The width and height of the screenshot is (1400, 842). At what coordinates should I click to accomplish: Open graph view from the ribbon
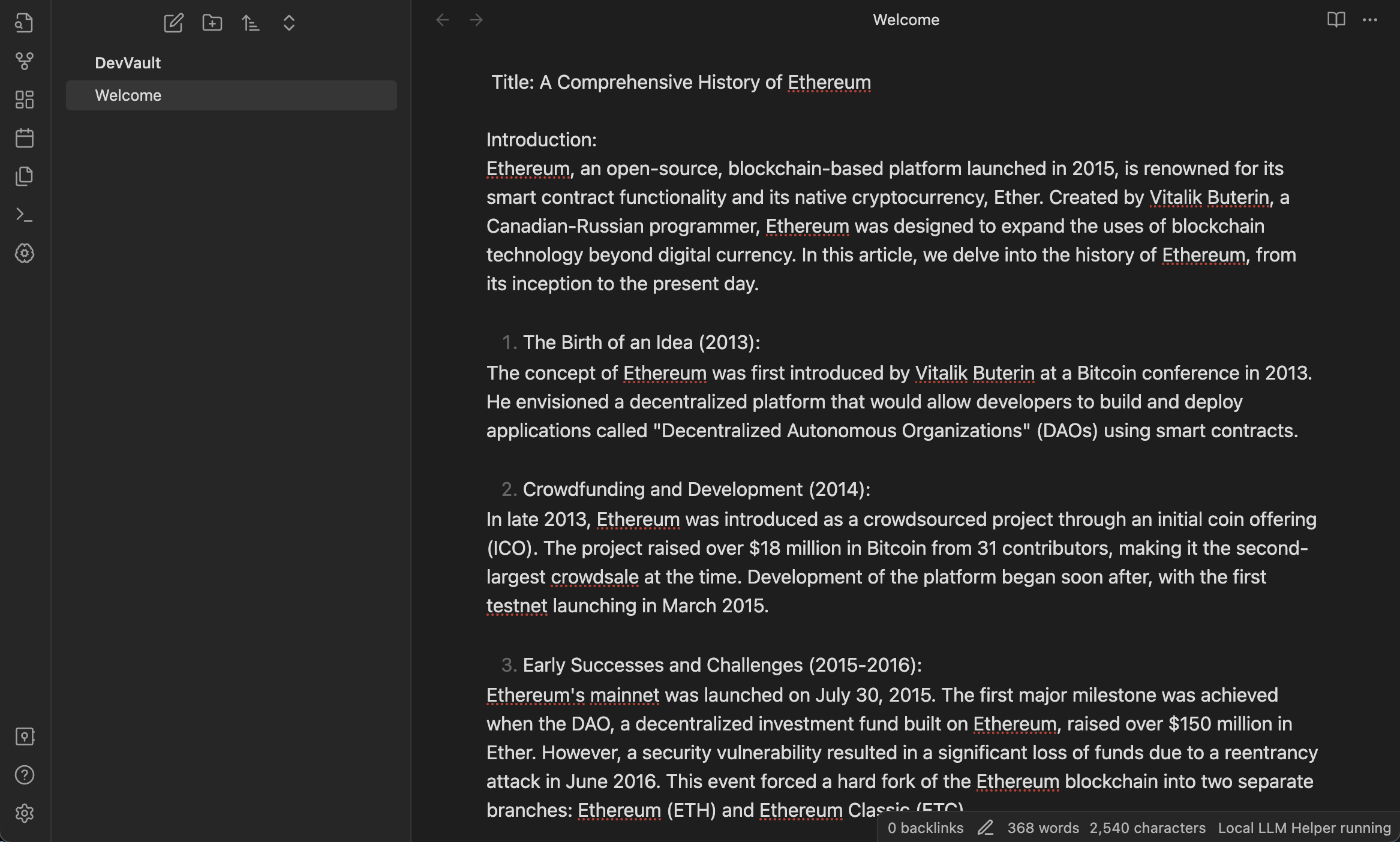[24, 61]
